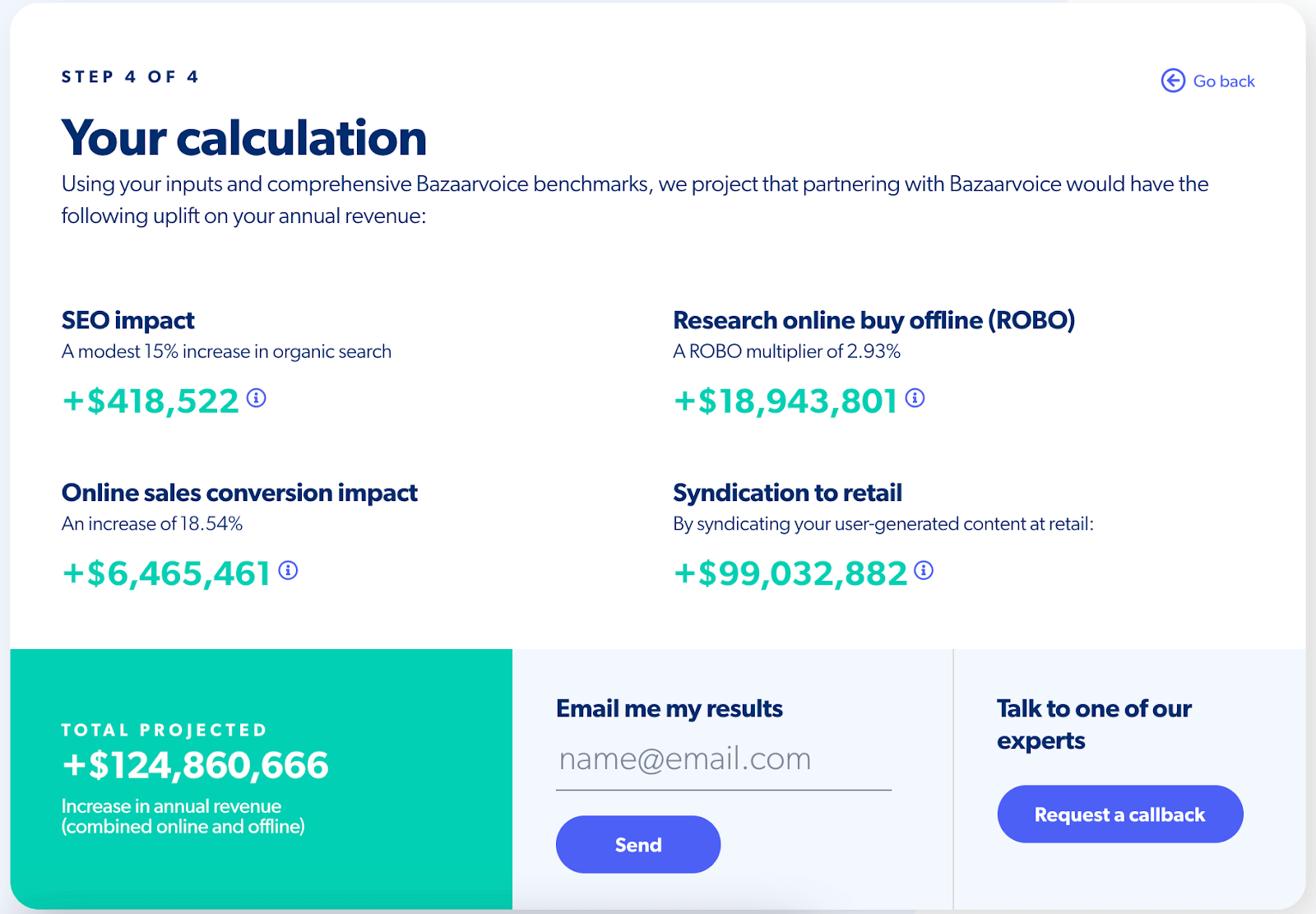Click Online sales conversion impact heading
The width and height of the screenshot is (1316, 914).
[239, 493]
